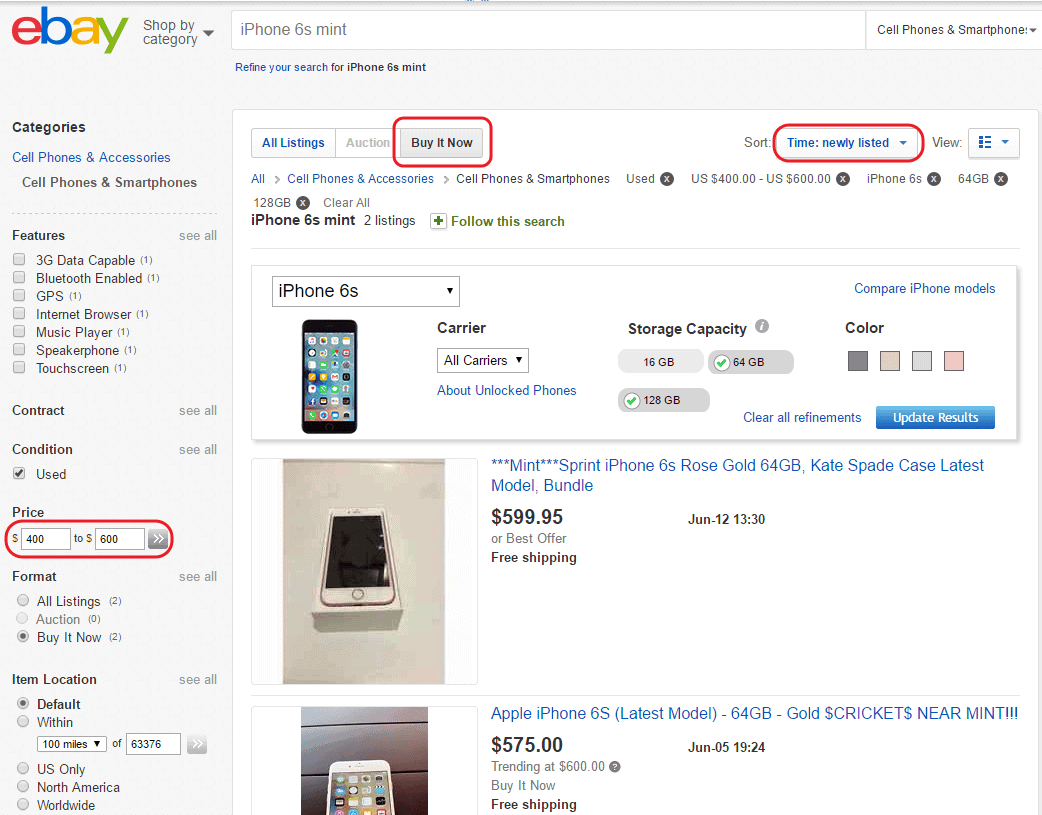Open the All Carriers dropdown
Viewport: 1042px width, 815px height.
tap(482, 360)
